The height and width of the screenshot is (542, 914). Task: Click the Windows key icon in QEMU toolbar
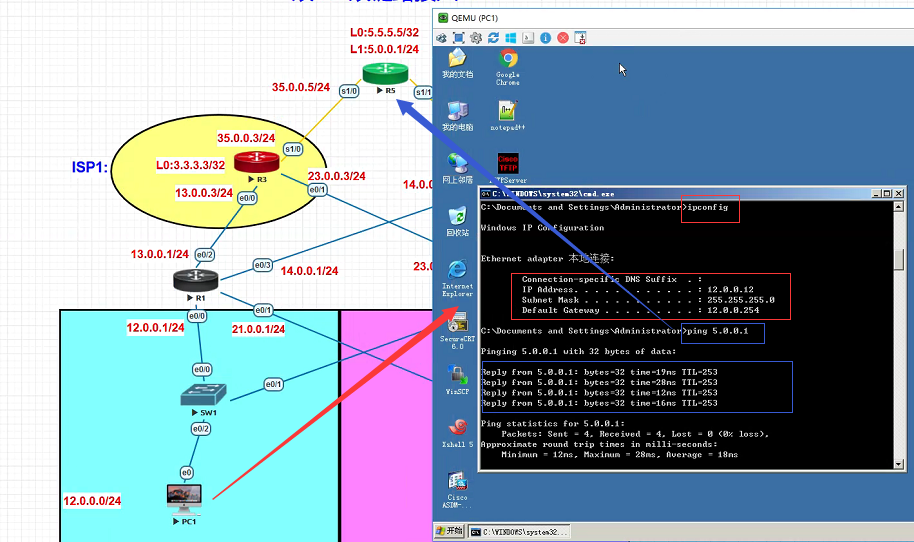click(x=511, y=38)
